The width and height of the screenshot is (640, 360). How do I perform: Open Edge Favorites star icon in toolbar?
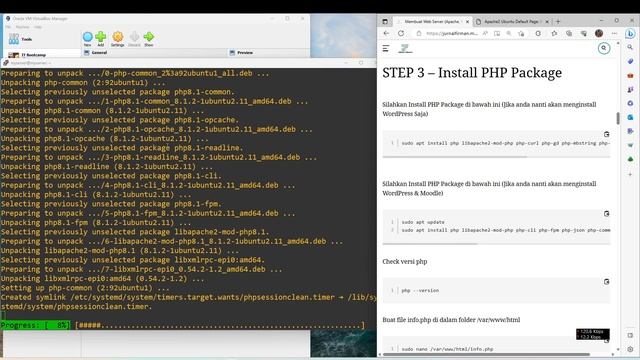click(x=554, y=33)
